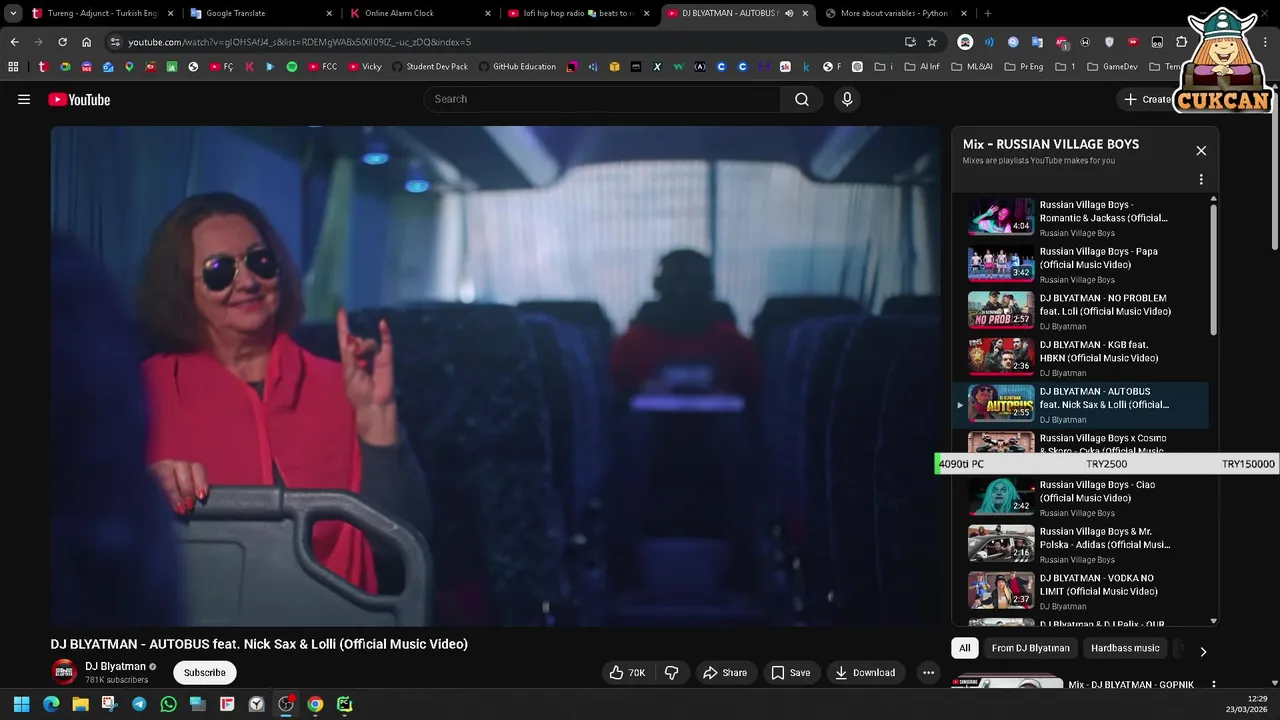This screenshot has width=1280, height=720.
Task: Show more filter chips with arrow
Action: tap(1203, 651)
